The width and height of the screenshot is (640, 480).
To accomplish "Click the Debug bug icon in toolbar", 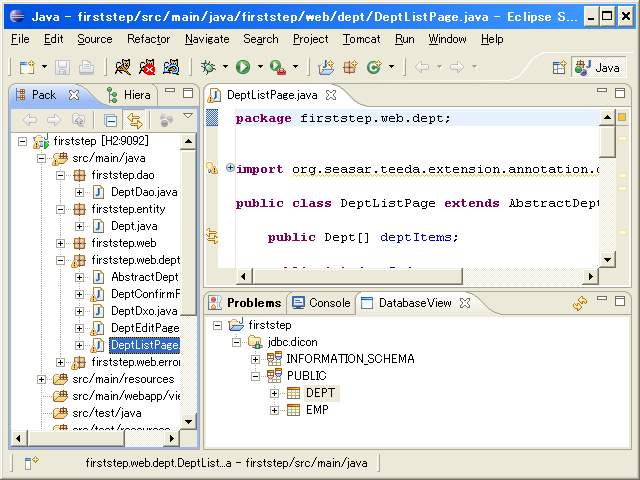I will (208, 67).
